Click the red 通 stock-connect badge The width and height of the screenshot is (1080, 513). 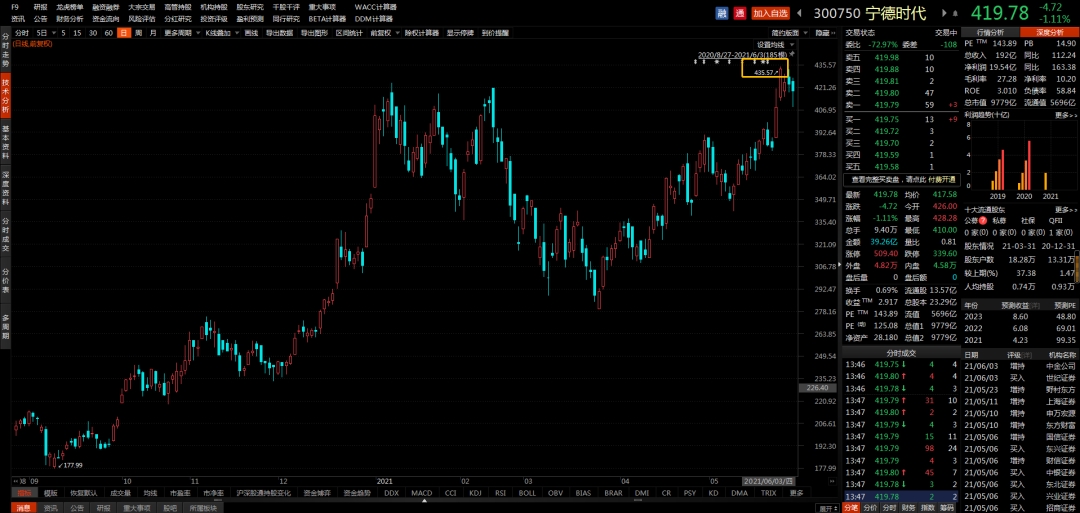(740, 12)
